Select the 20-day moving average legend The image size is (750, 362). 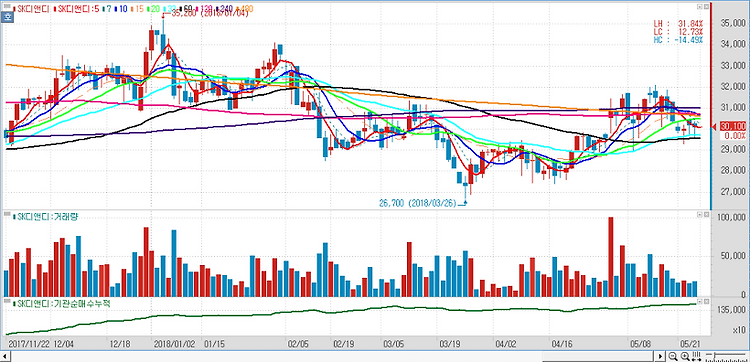coord(155,9)
